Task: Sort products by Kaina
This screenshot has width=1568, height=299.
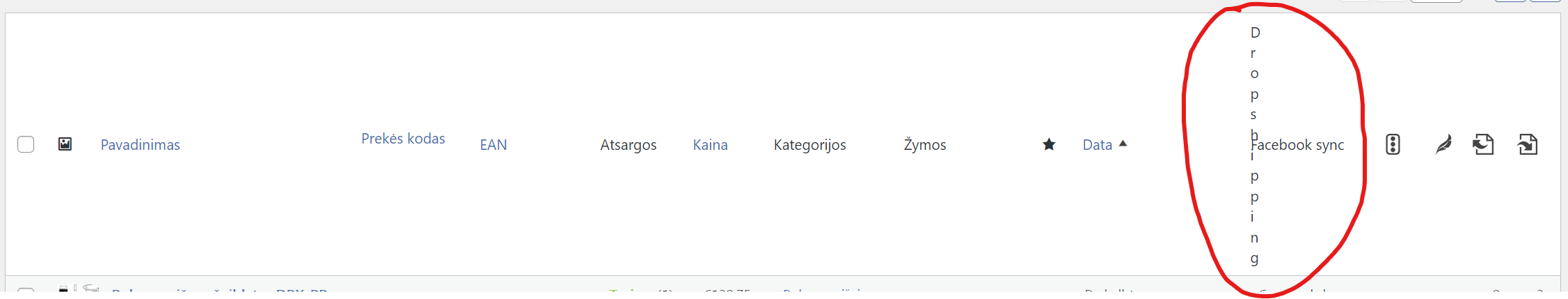Action: click(711, 145)
